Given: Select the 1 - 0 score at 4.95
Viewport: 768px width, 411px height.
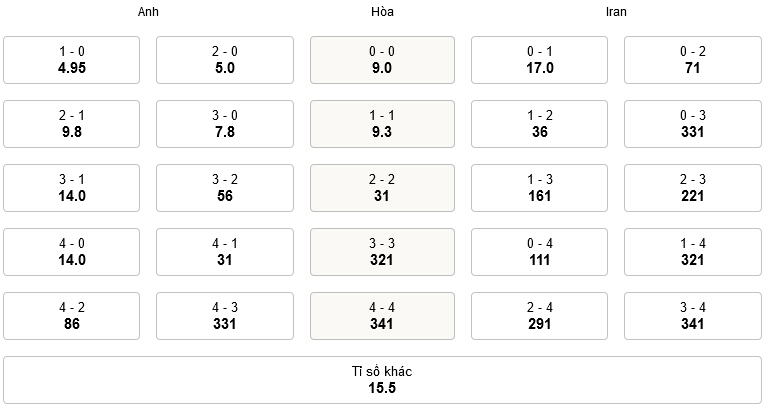Looking at the screenshot, I should (72, 60).
